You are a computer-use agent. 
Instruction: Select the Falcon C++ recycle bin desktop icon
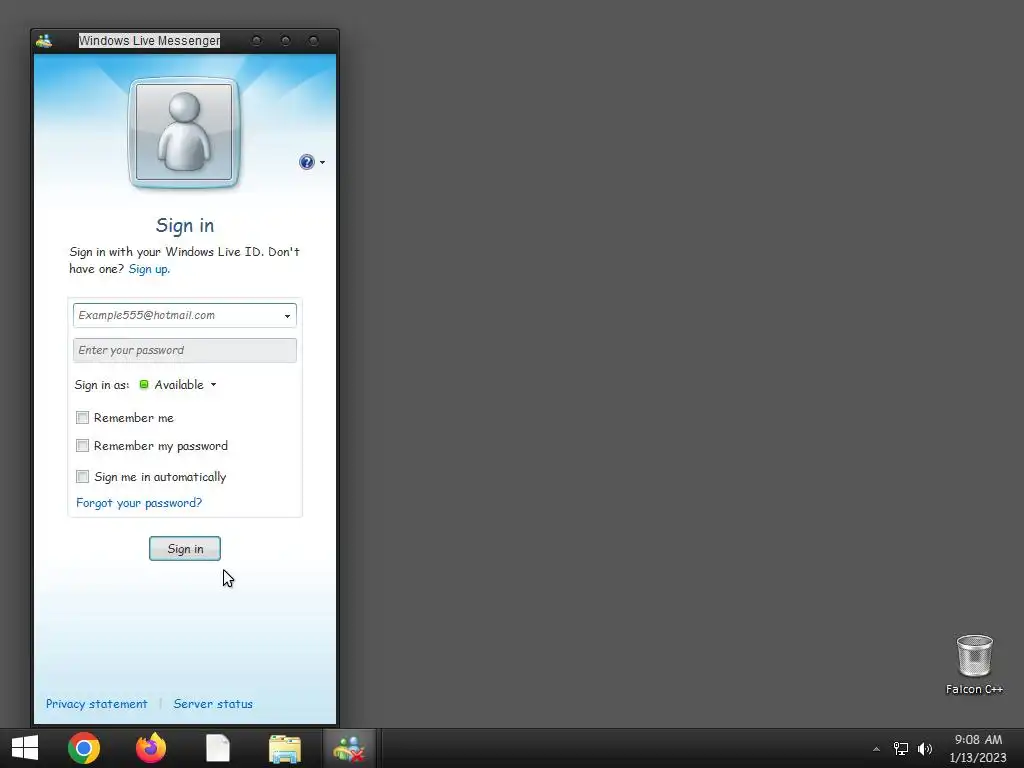[974, 664]
